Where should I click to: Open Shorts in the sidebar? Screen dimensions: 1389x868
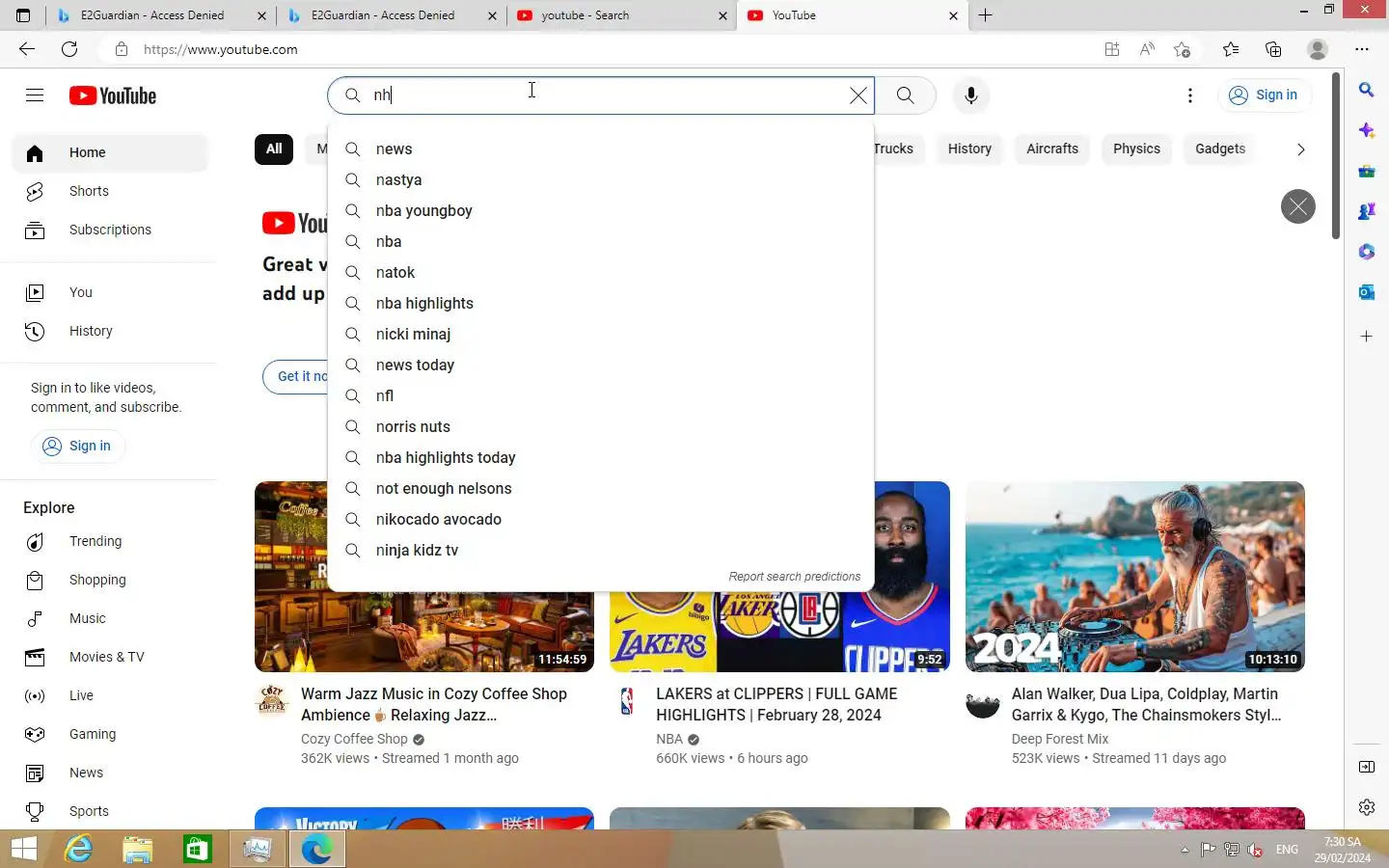click(x=110, y=191)
